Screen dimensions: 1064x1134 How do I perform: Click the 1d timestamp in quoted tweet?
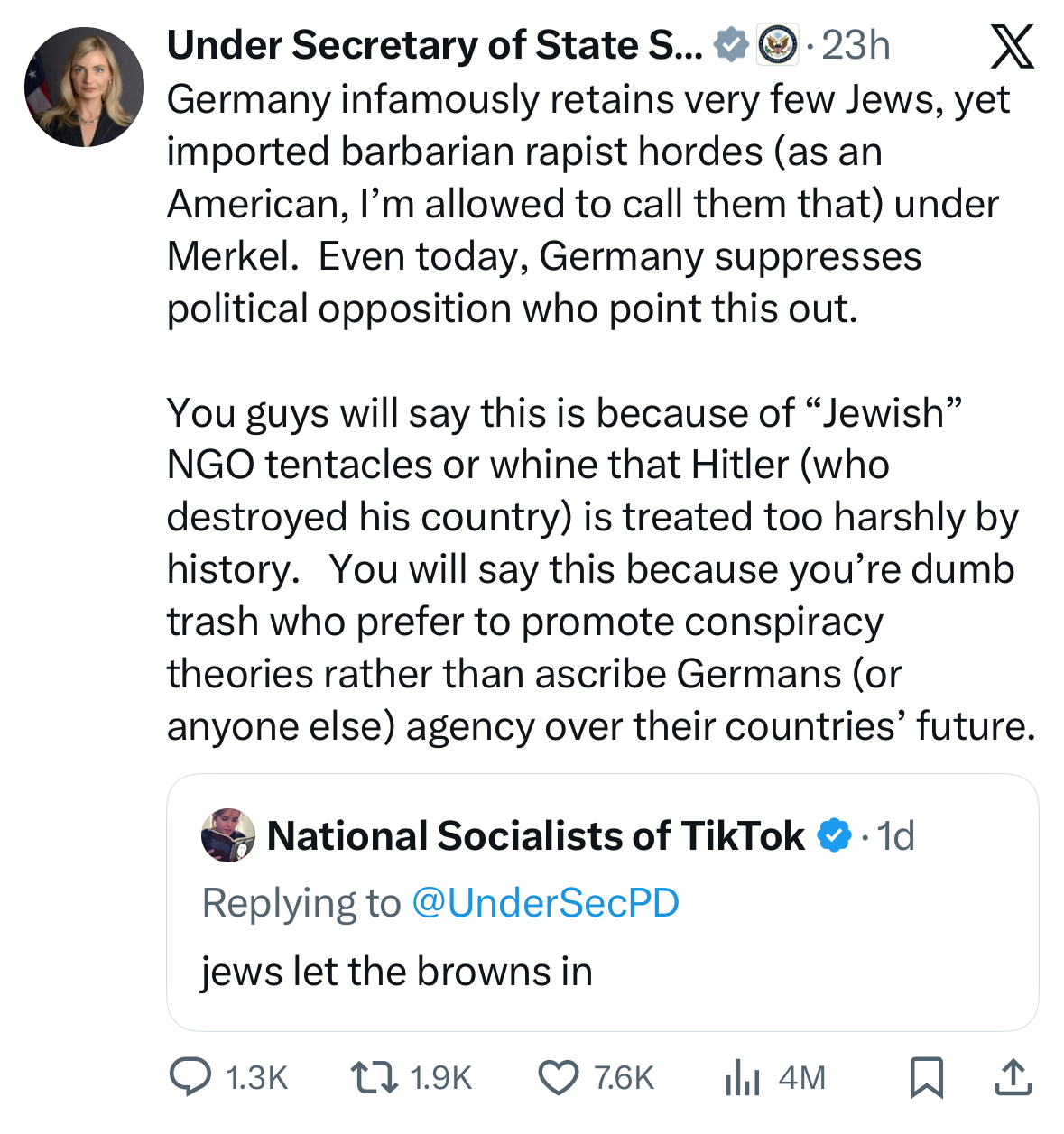[896, 836]
